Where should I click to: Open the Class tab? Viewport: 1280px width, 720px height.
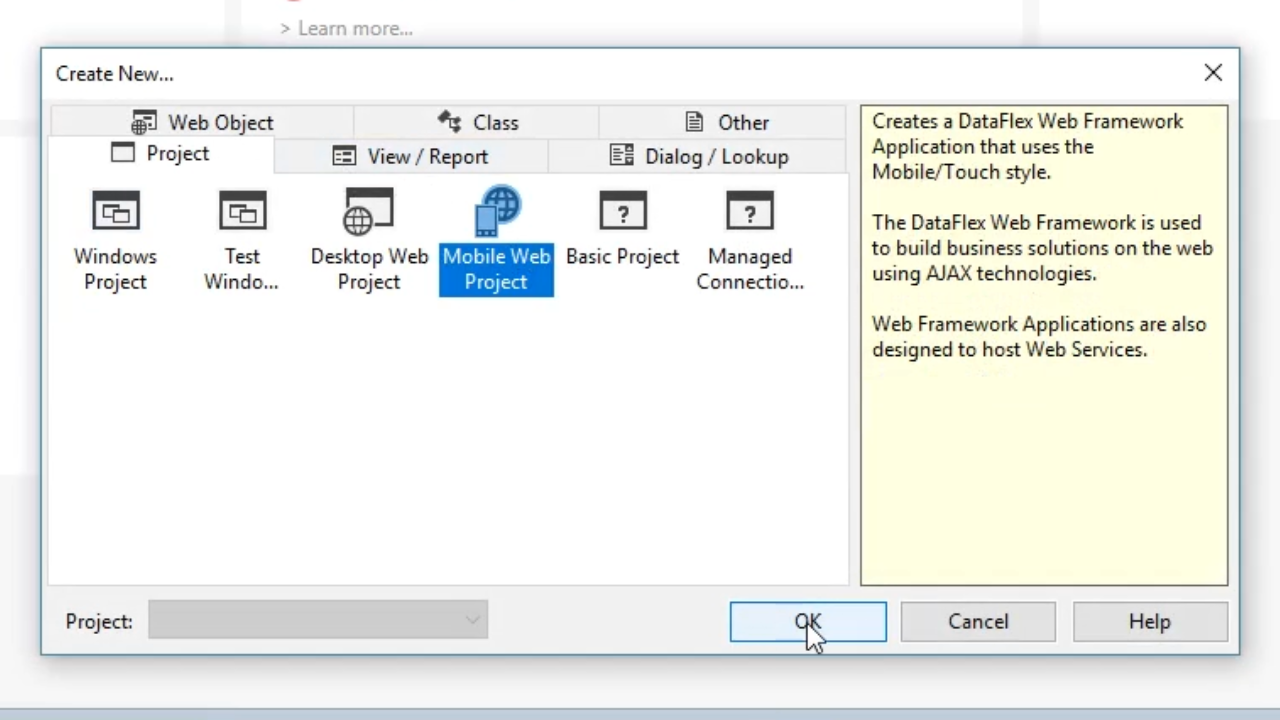(x=477, y=122)
